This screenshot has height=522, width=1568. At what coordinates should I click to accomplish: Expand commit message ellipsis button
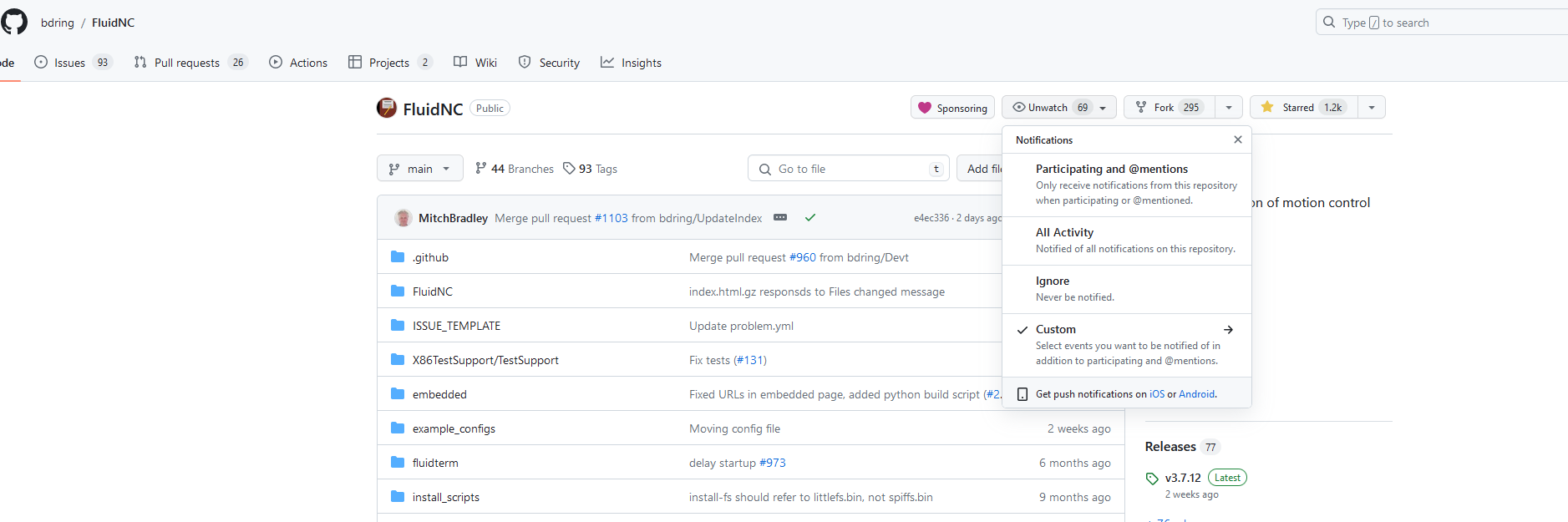780,217
